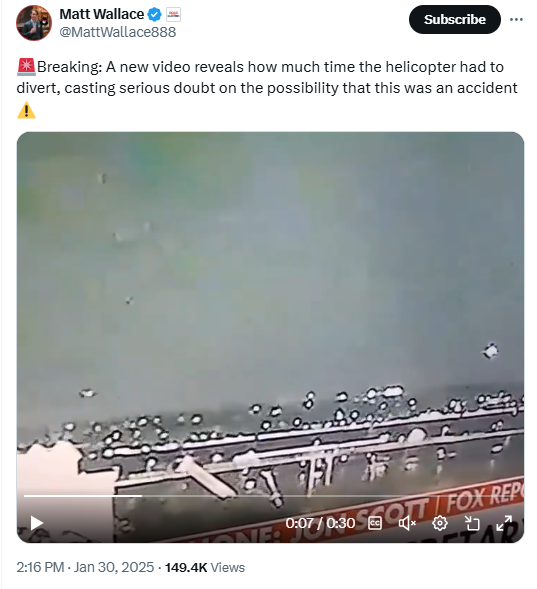Image resolution: width=537 pixels, height=589 pixels.
Task: Click the 0:07 / 0:30 time display
Action: (x=320, y=523)
